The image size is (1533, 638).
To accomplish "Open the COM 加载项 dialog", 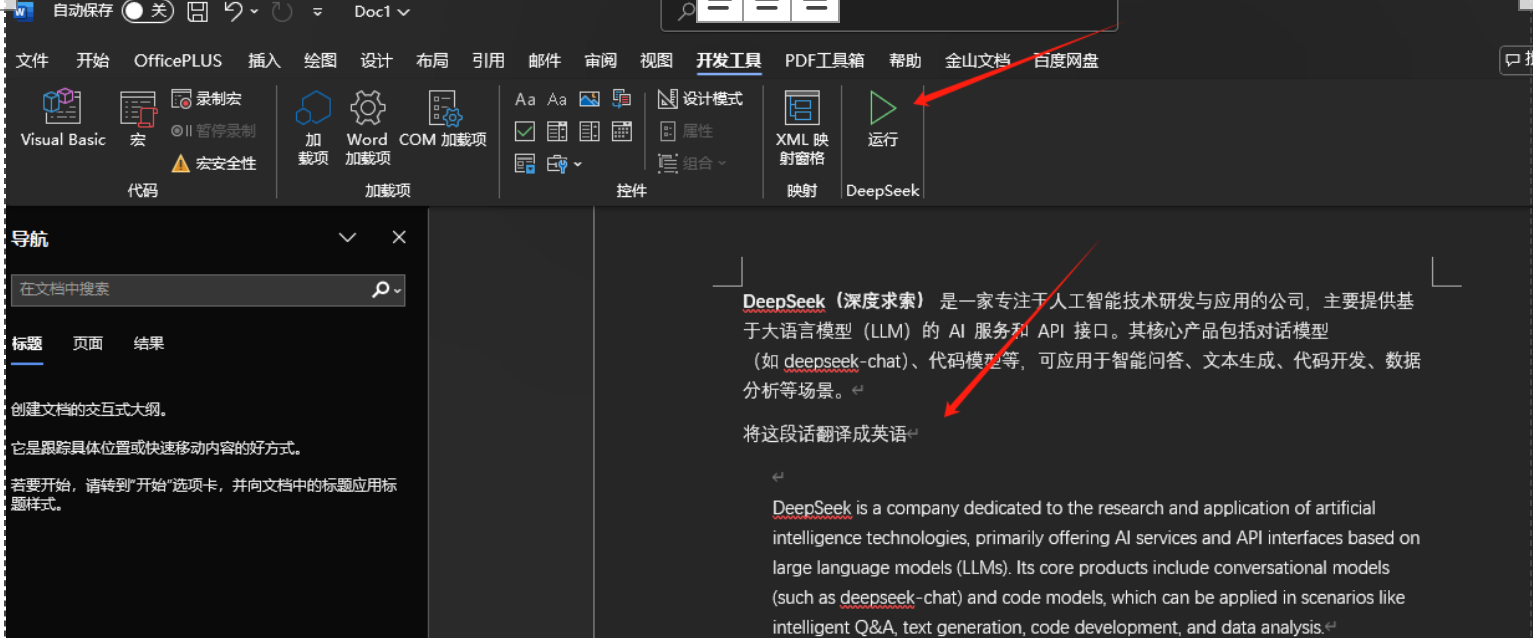I will coord(442,118).
